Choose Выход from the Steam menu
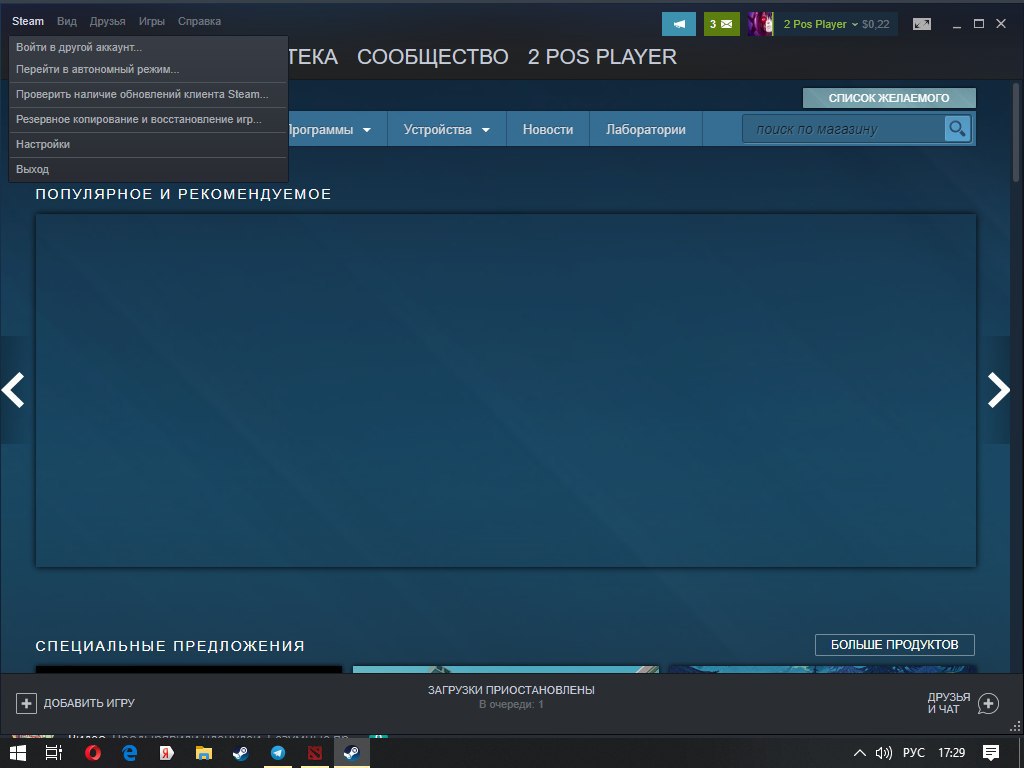This screenshot has width=1024, height=768. coord(148,168)
